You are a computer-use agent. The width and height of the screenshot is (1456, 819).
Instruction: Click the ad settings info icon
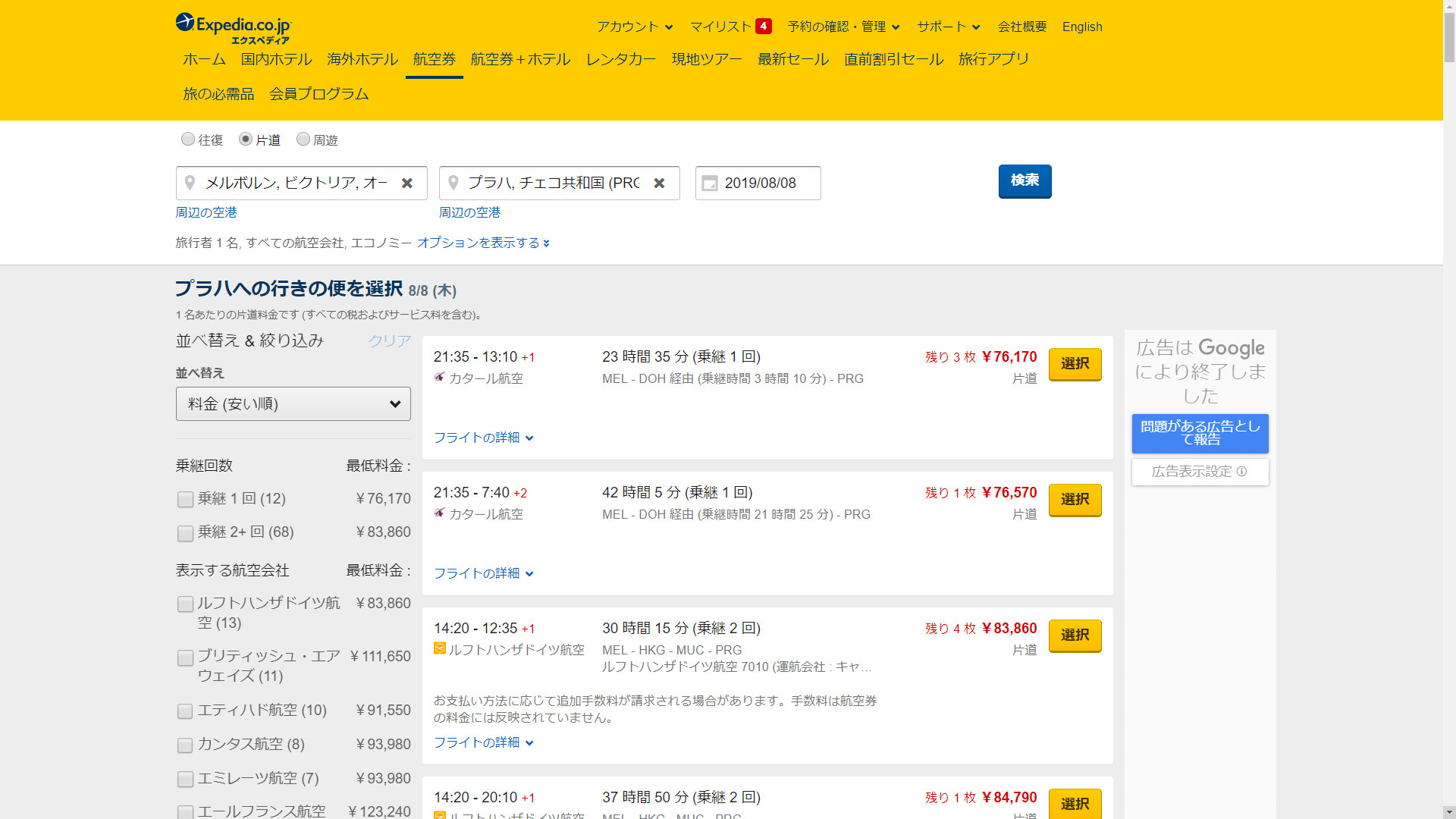click(1241, 472)
